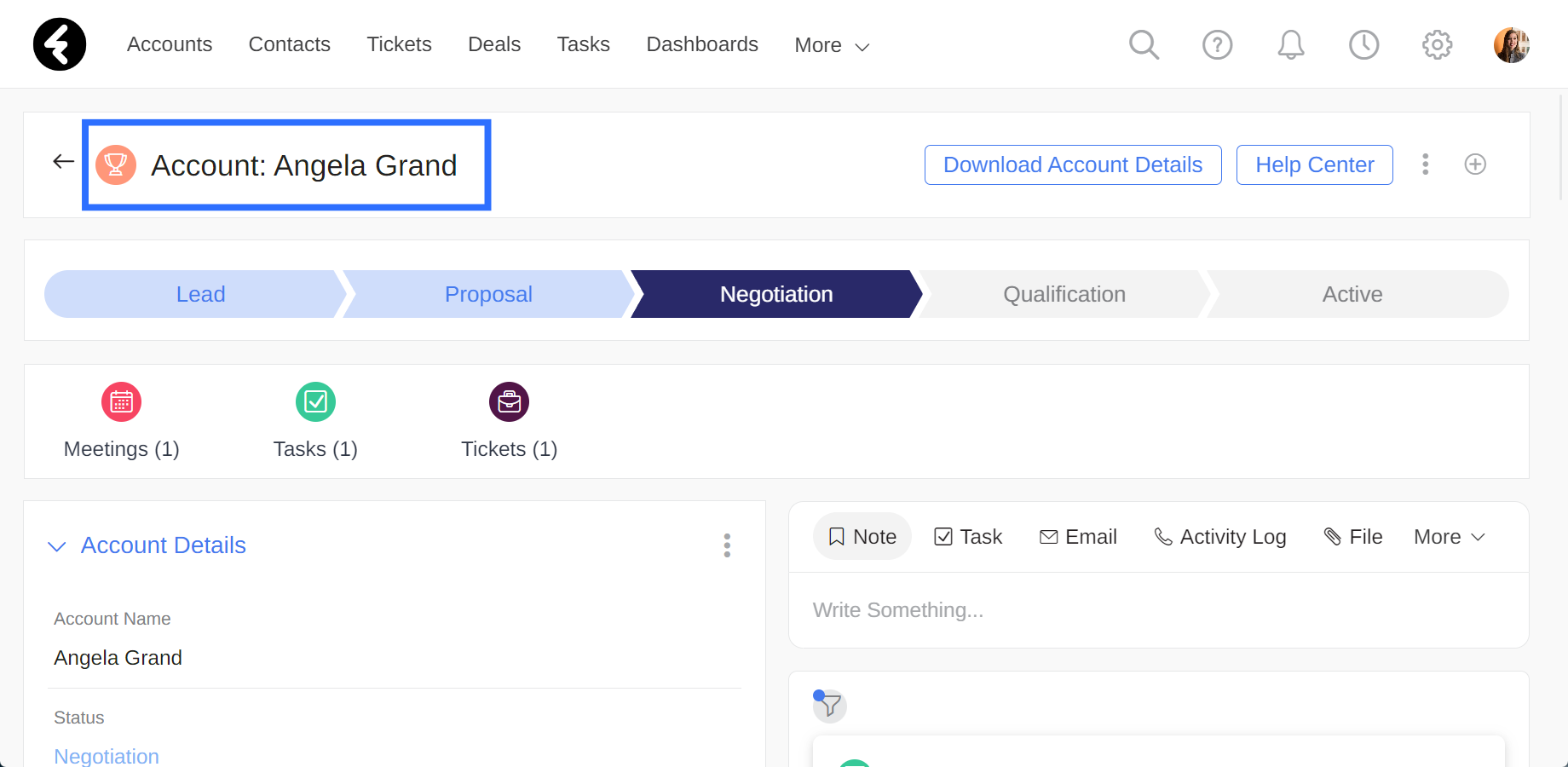The image size is (1568, 767).
Task: Click the circled plus icon
Action: point(1475,164)
